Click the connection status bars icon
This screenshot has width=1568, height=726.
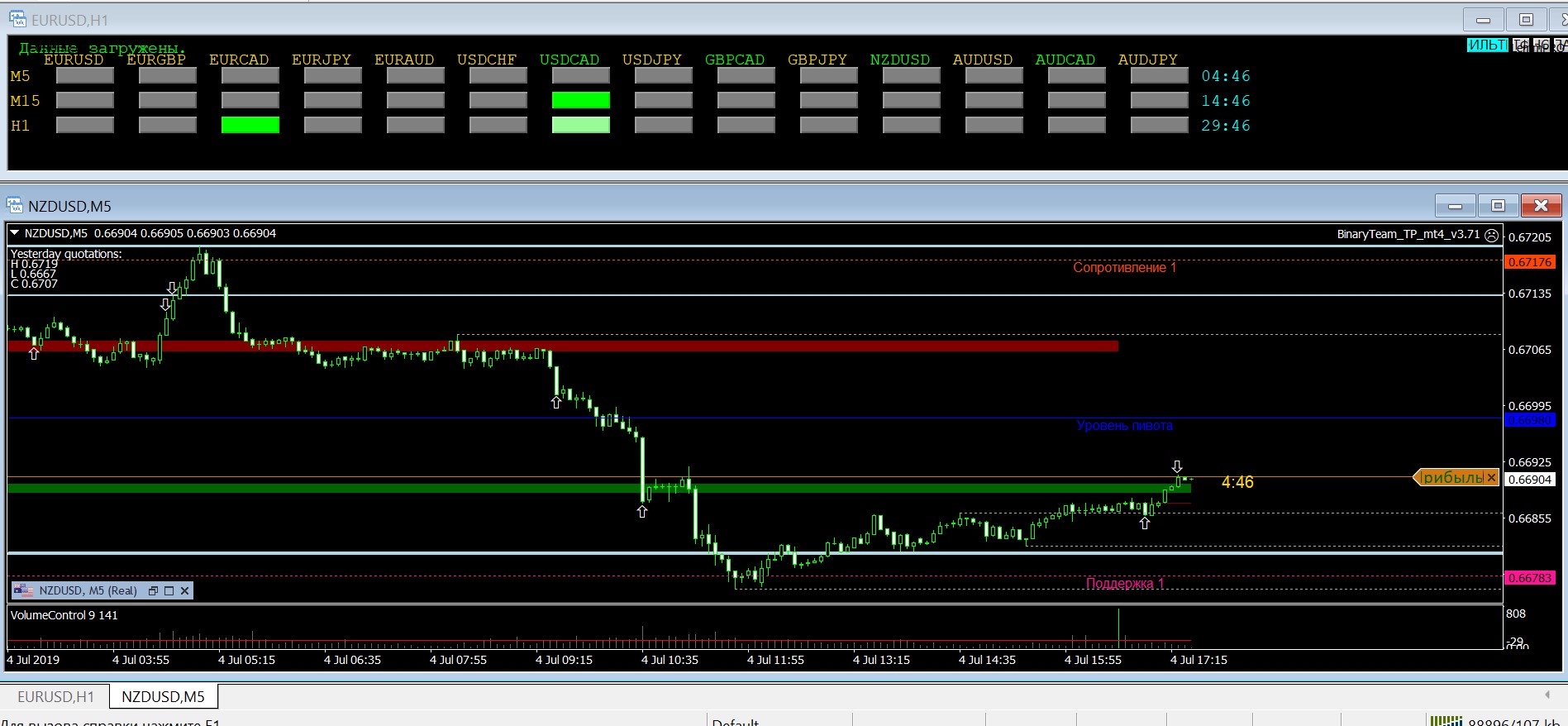[x=1446, y=721]
